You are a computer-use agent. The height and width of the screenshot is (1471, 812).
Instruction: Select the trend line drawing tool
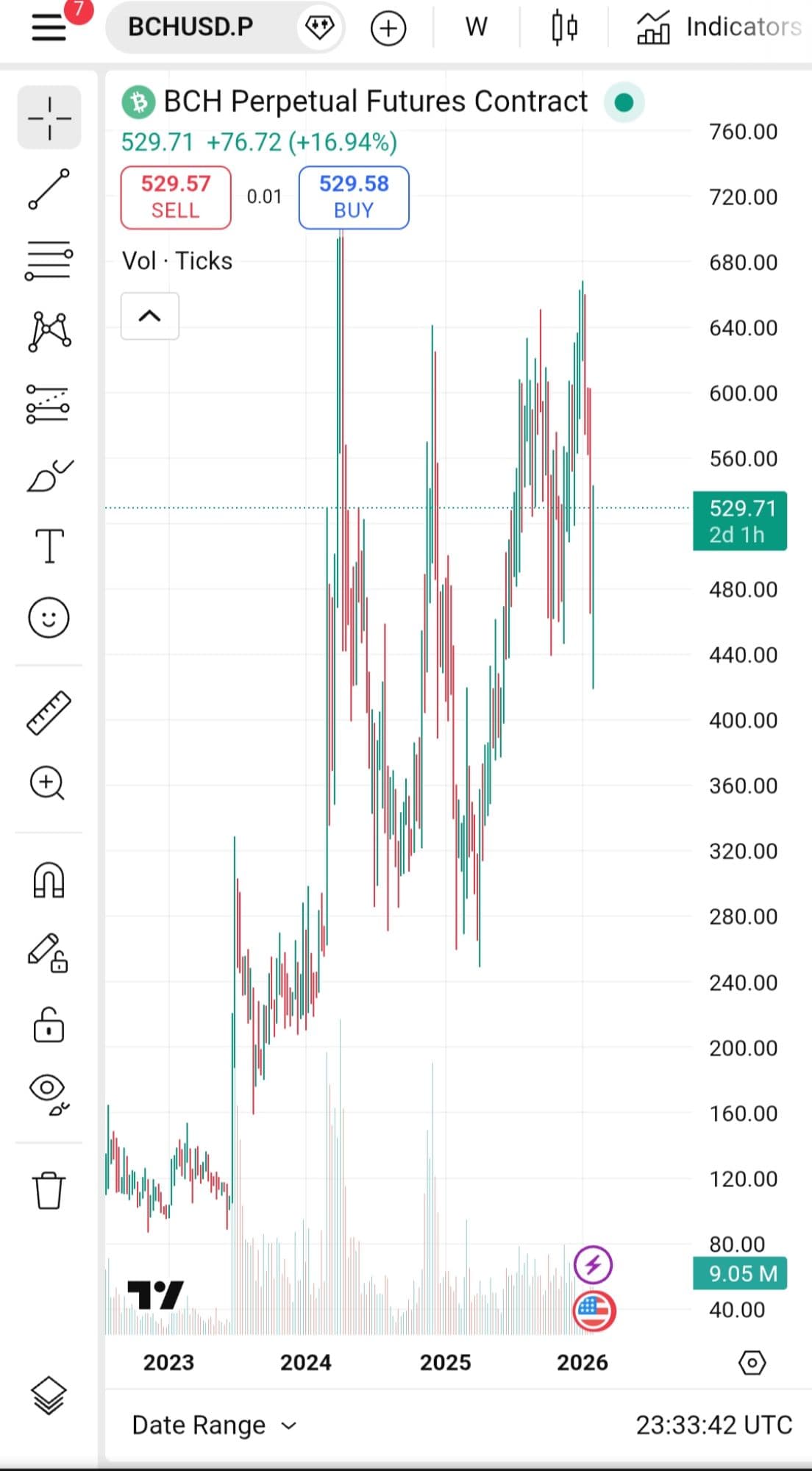[x=49, y=189]
